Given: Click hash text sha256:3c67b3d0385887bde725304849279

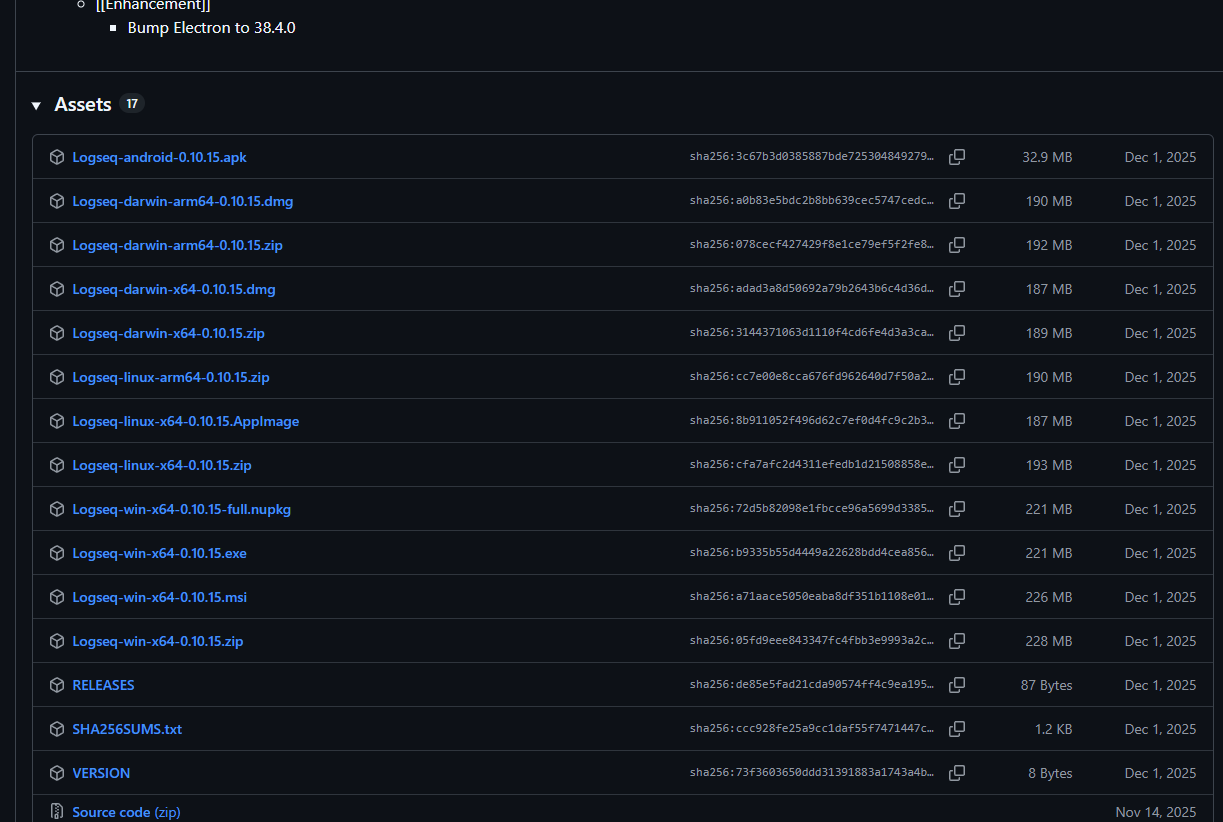Looking at the screenshot, I should pos(813,157).
